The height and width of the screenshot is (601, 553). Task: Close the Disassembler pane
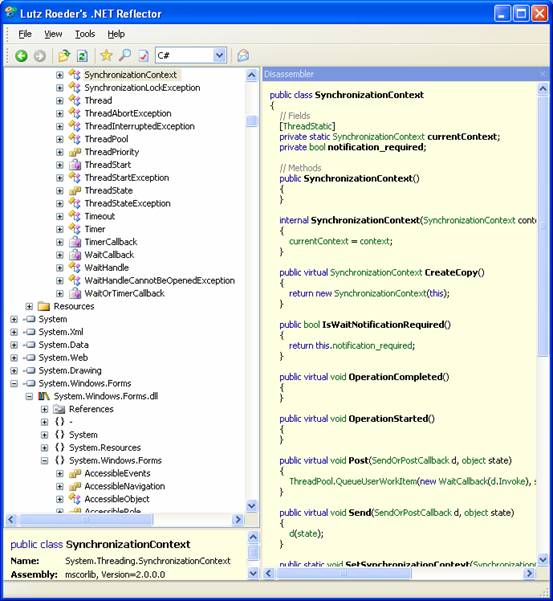tap(543, 74)
